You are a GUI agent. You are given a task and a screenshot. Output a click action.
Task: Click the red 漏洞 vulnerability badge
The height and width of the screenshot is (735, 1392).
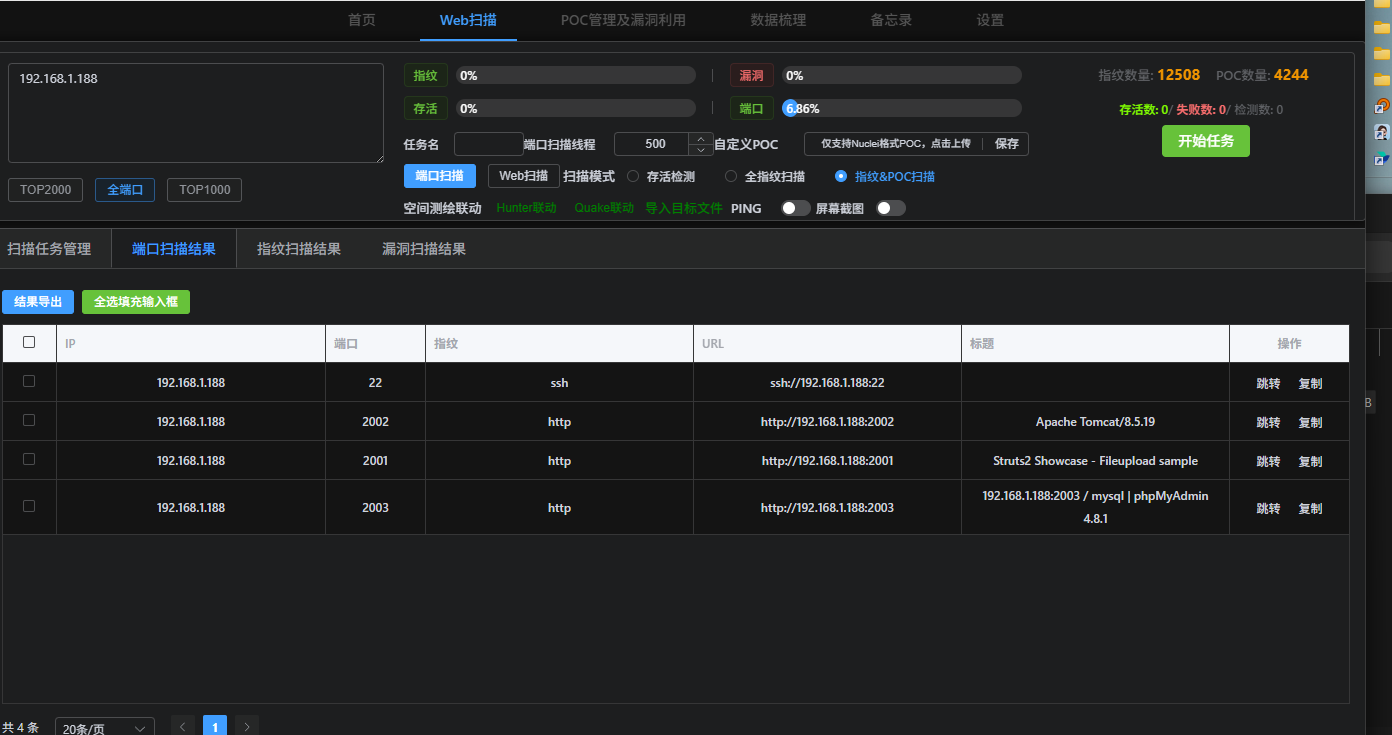pyautogui.click(x=751, y=74)
